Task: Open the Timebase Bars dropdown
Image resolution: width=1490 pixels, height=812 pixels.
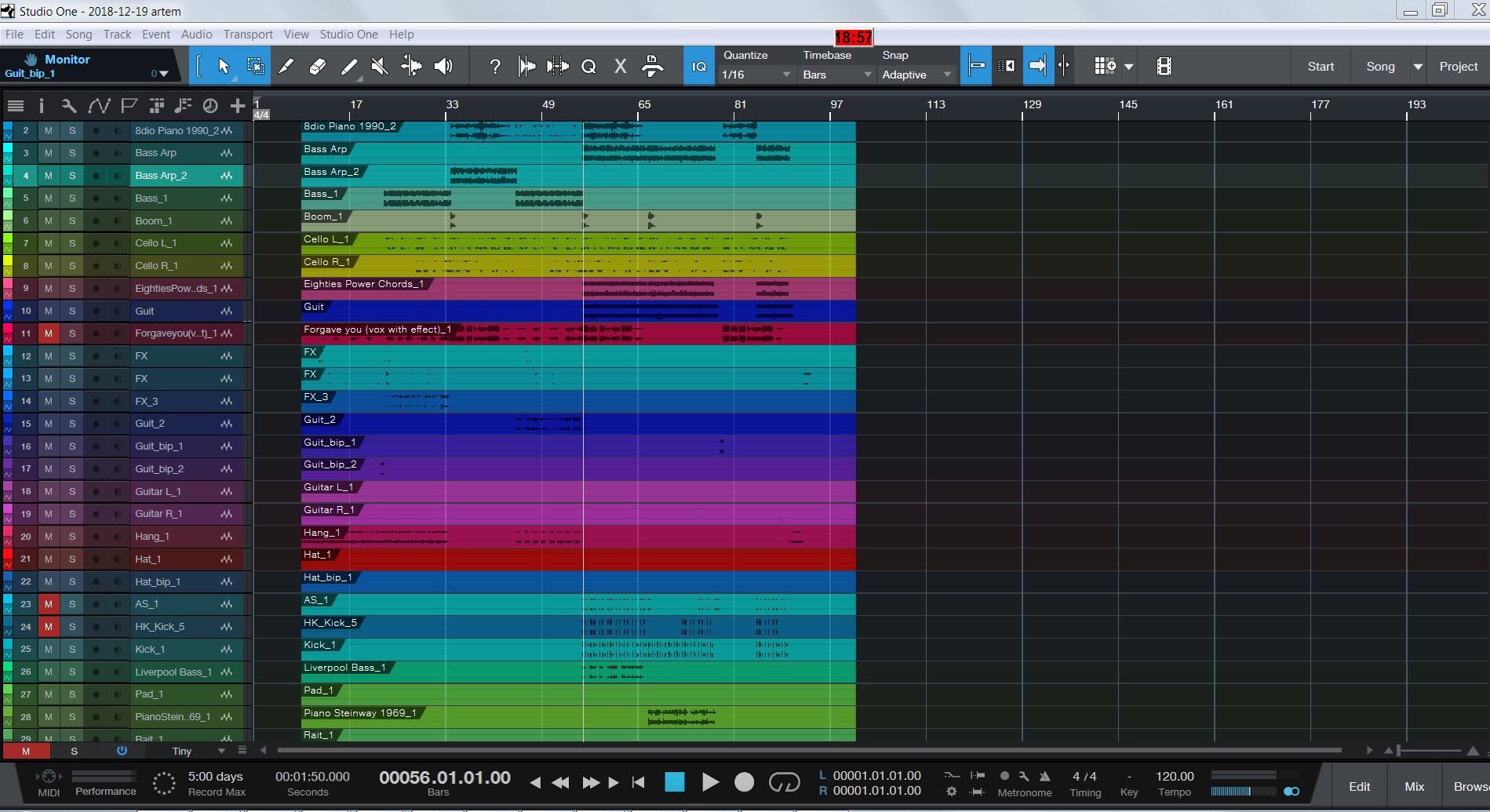Action: [837, 75]
